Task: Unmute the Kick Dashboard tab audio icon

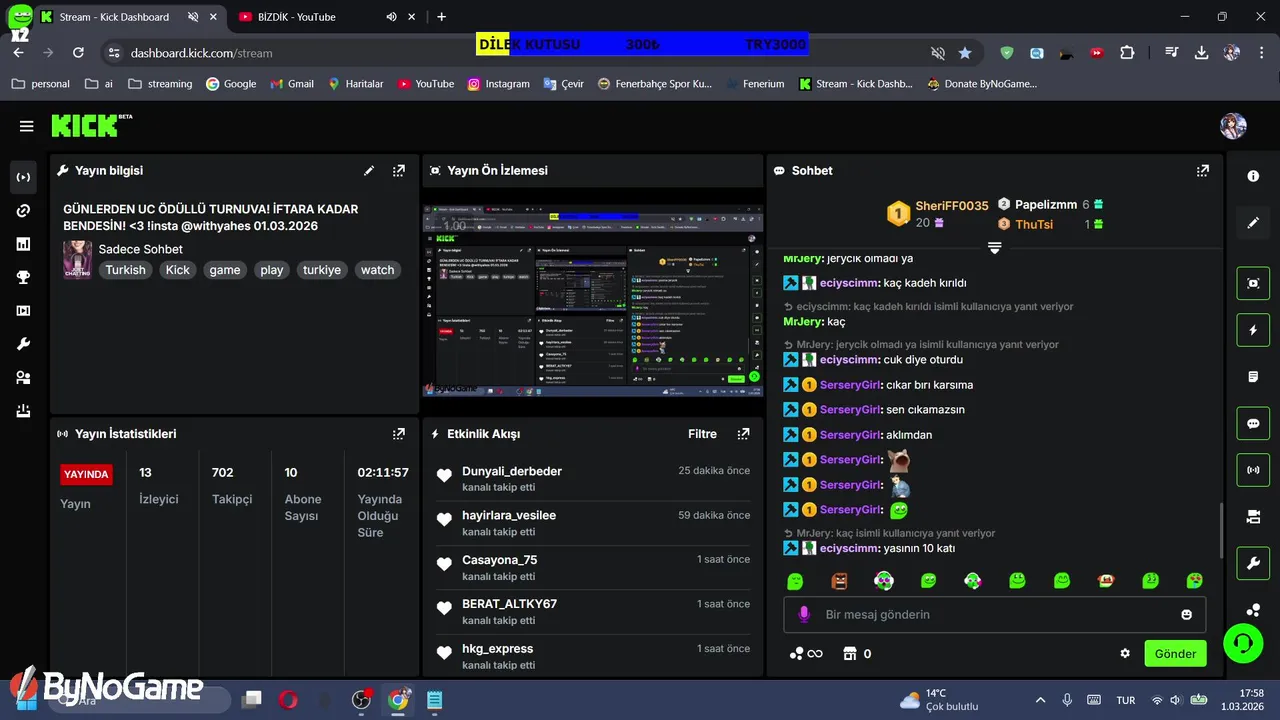Action: pos(193,17)
